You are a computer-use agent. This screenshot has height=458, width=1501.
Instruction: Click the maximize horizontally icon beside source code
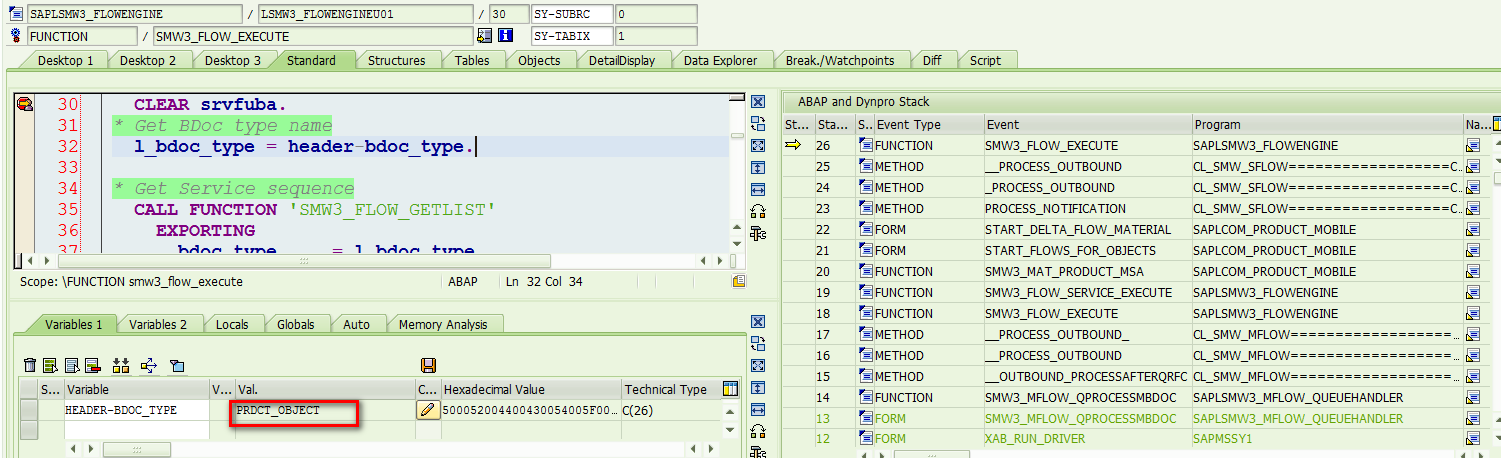click(758, 190)
